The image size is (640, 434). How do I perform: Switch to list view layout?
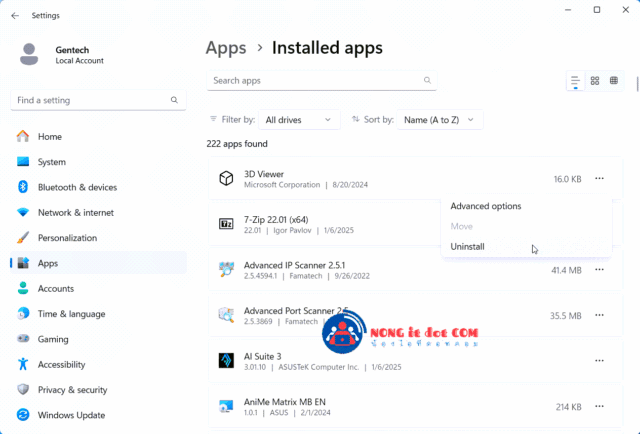click(576, 81)
